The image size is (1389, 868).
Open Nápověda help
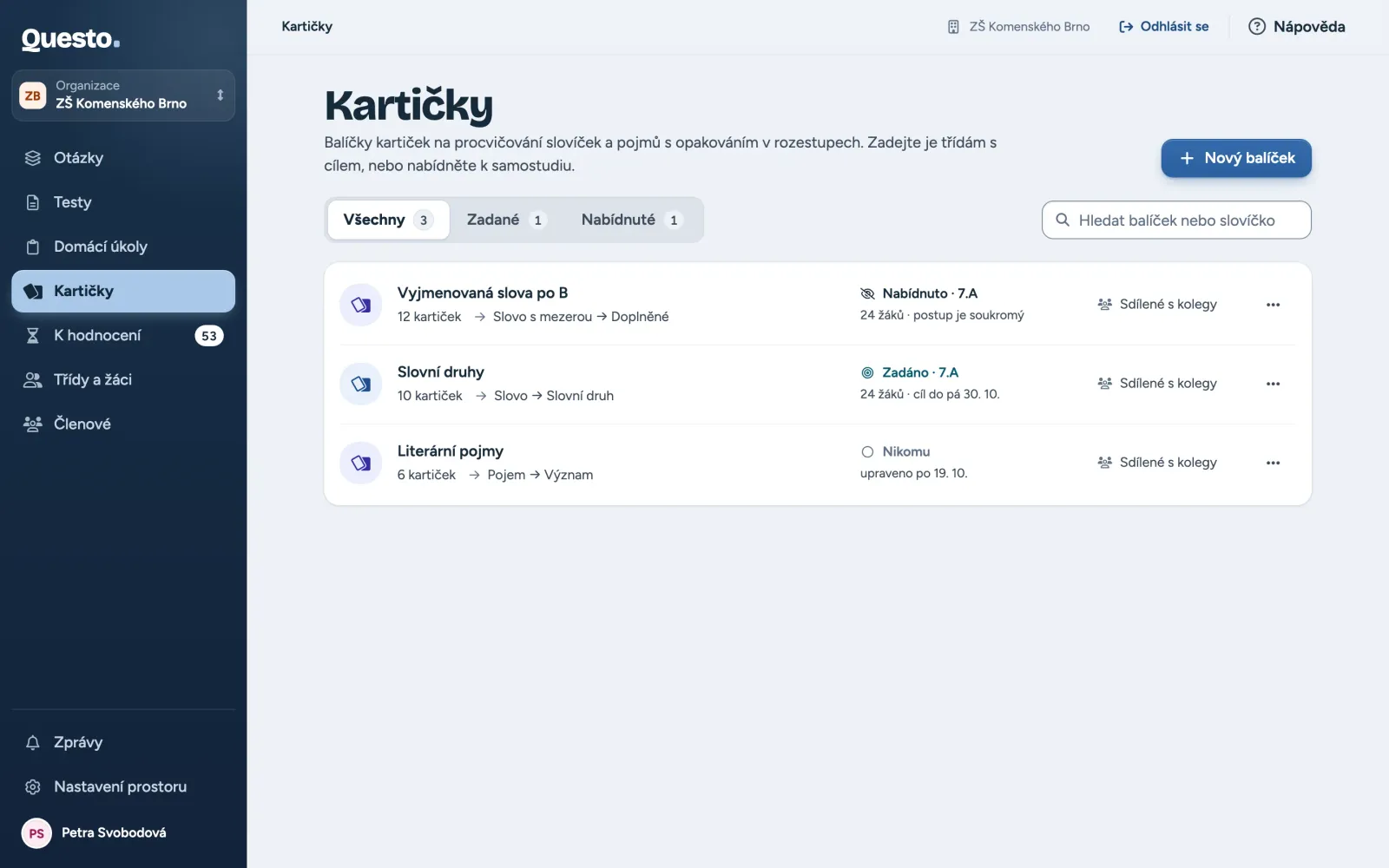click(x=1296, y=27)
